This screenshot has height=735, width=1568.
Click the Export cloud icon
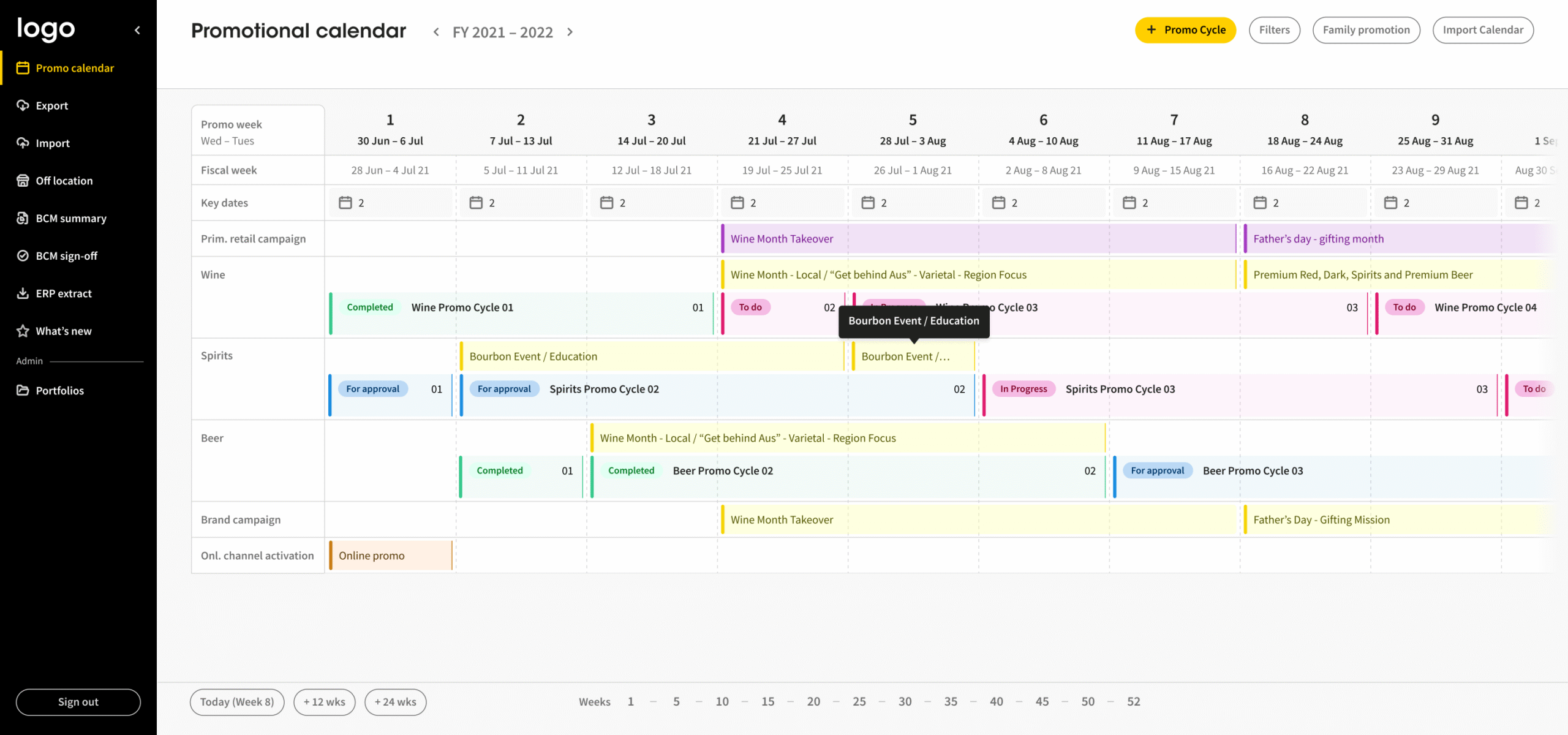point(23,105)
